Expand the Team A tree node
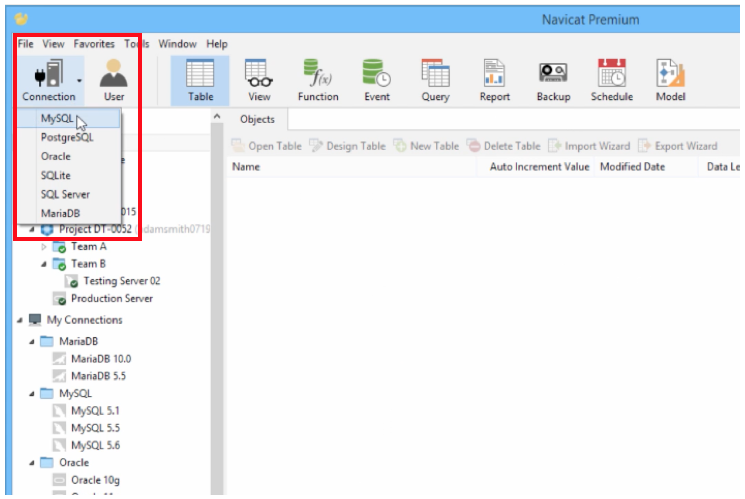 [x=44, y=247]
